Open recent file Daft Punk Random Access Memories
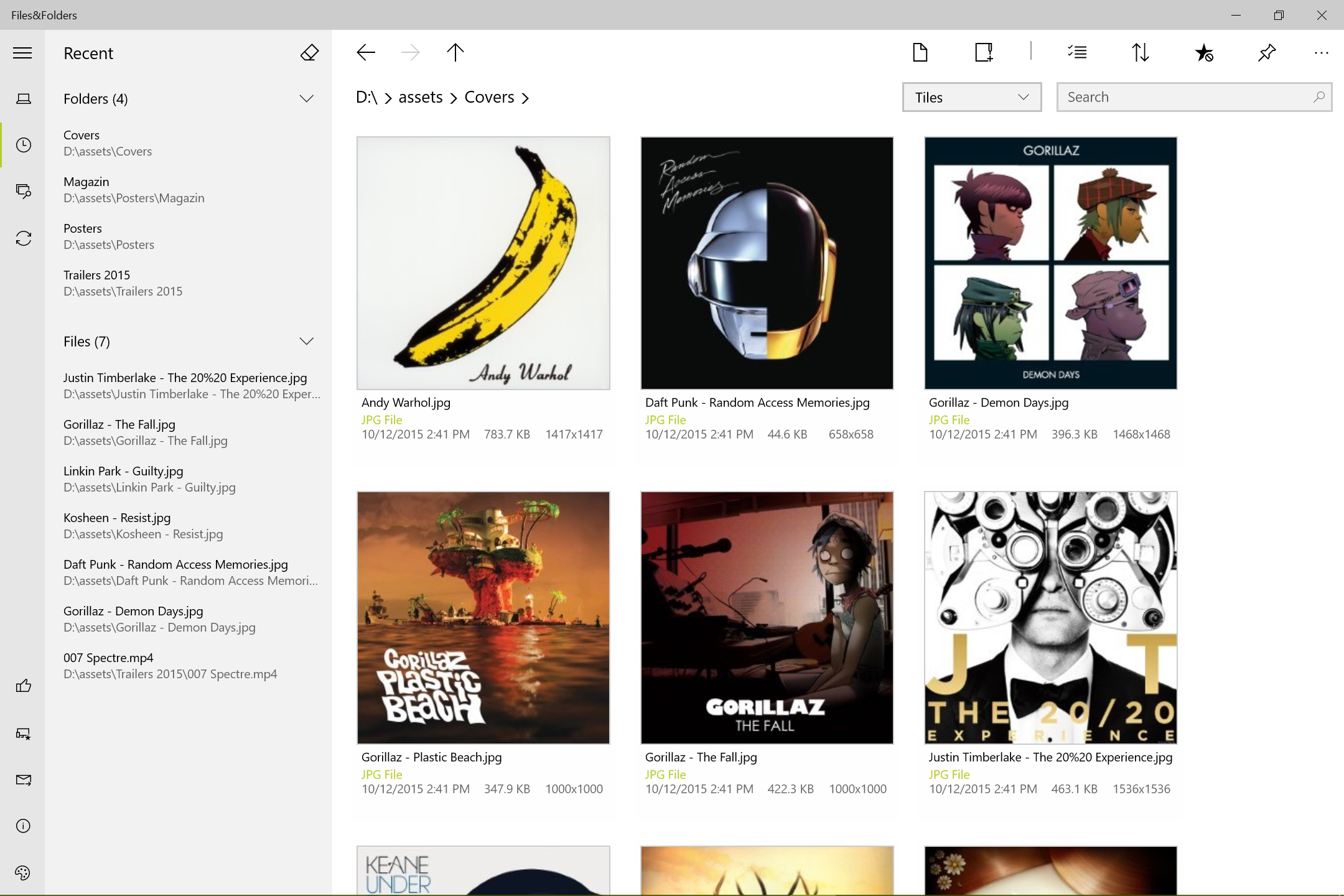This screenshot has width=1344, height=896. 189,572
